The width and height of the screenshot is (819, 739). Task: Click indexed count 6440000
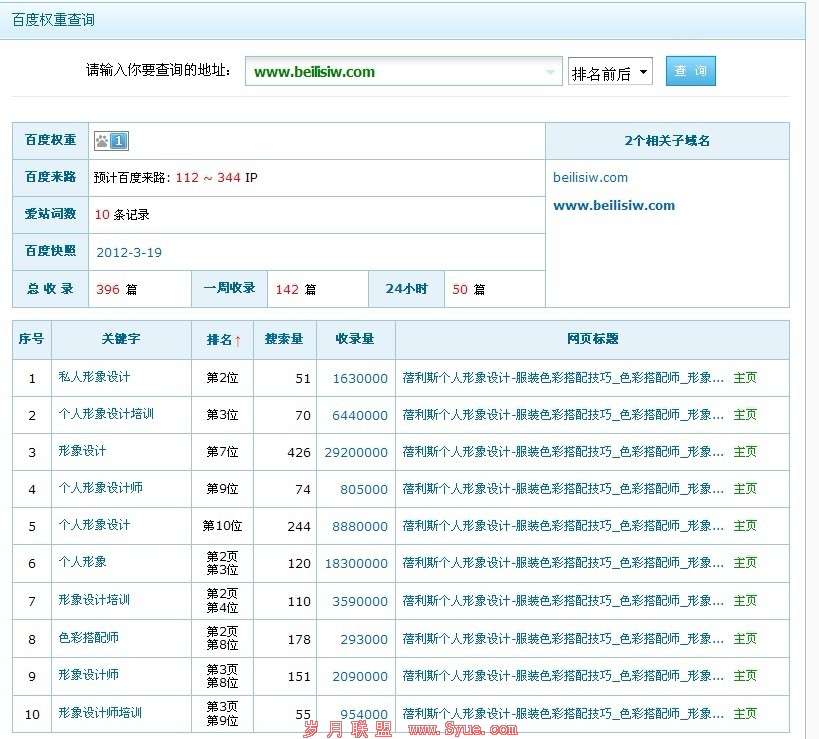click(x=360, y=416)
